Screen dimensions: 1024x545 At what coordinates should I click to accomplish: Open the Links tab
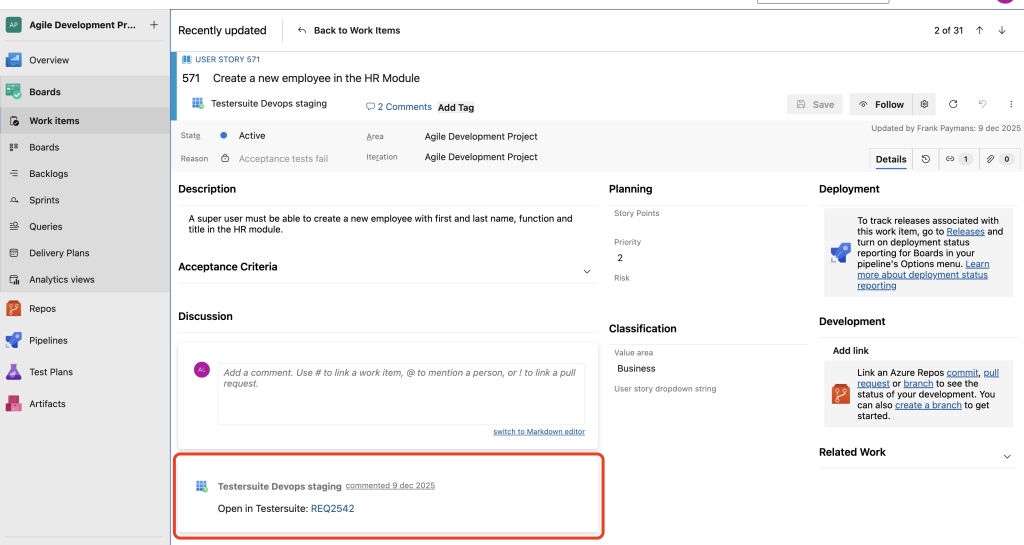tap(958, 159)
